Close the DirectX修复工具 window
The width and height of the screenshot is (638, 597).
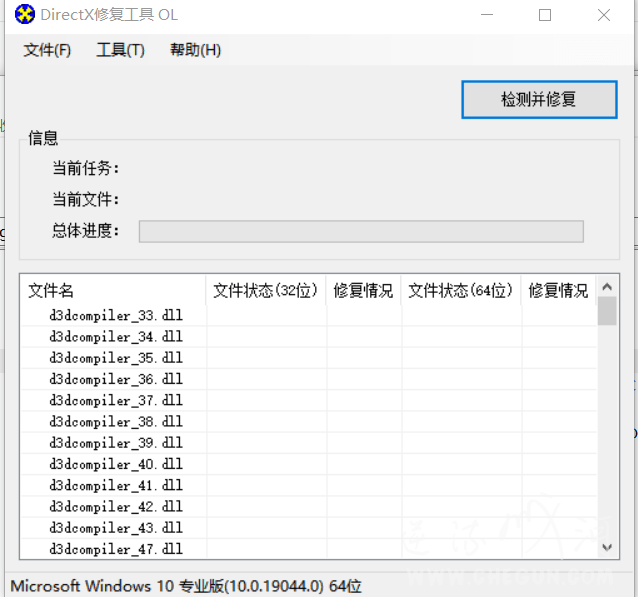(603, 15)
